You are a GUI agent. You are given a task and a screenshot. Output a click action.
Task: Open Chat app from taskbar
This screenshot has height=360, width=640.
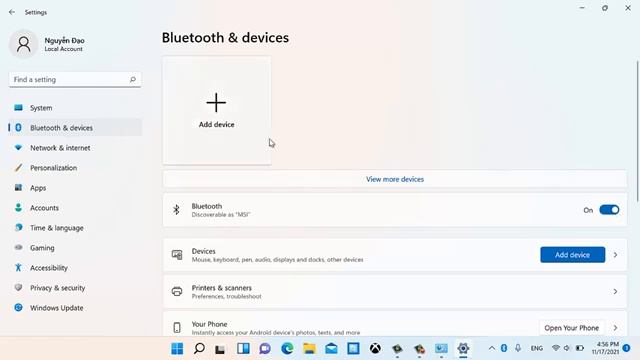[x=265, y=349]
